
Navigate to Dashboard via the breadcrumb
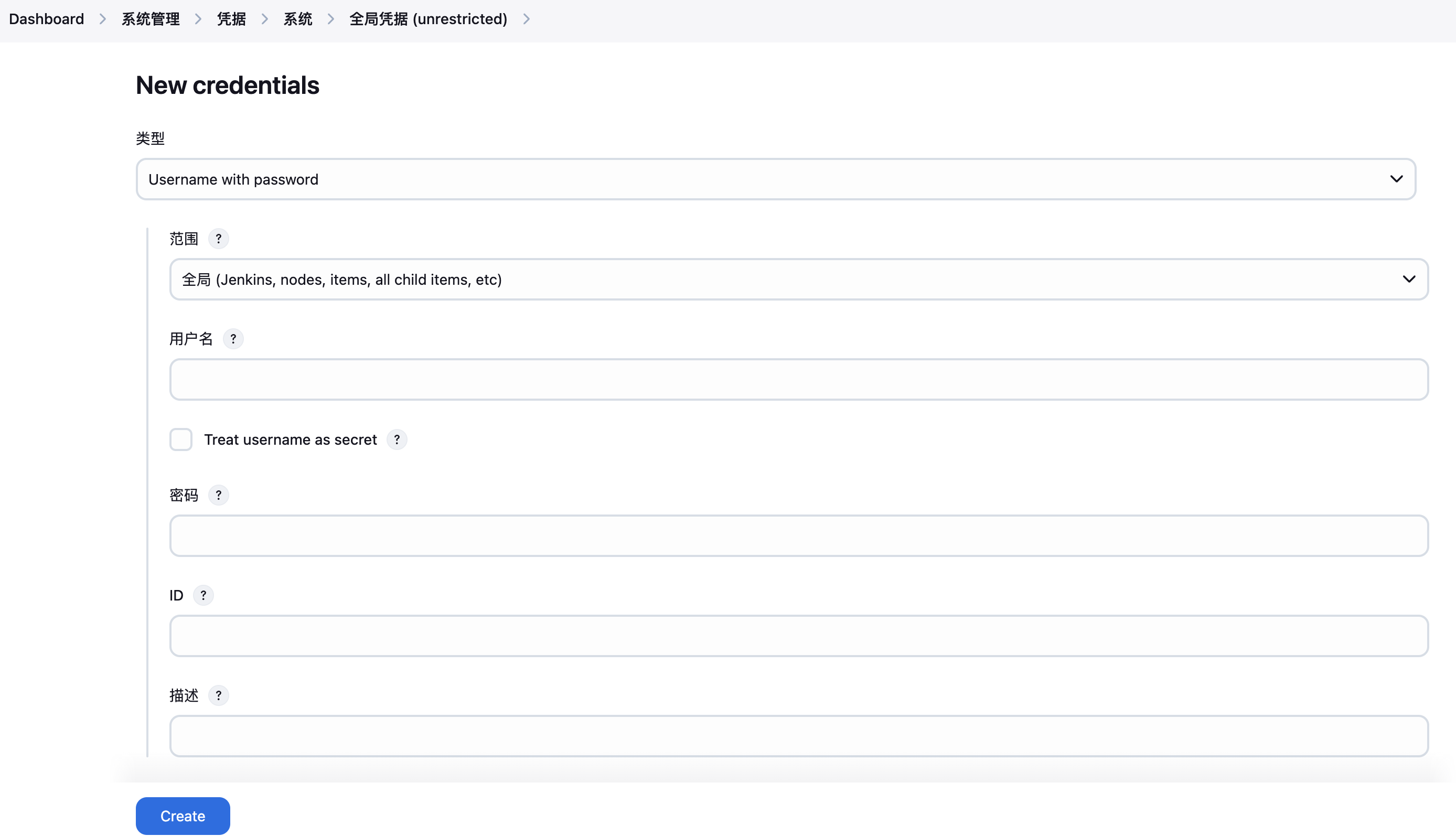coord(46,18)
